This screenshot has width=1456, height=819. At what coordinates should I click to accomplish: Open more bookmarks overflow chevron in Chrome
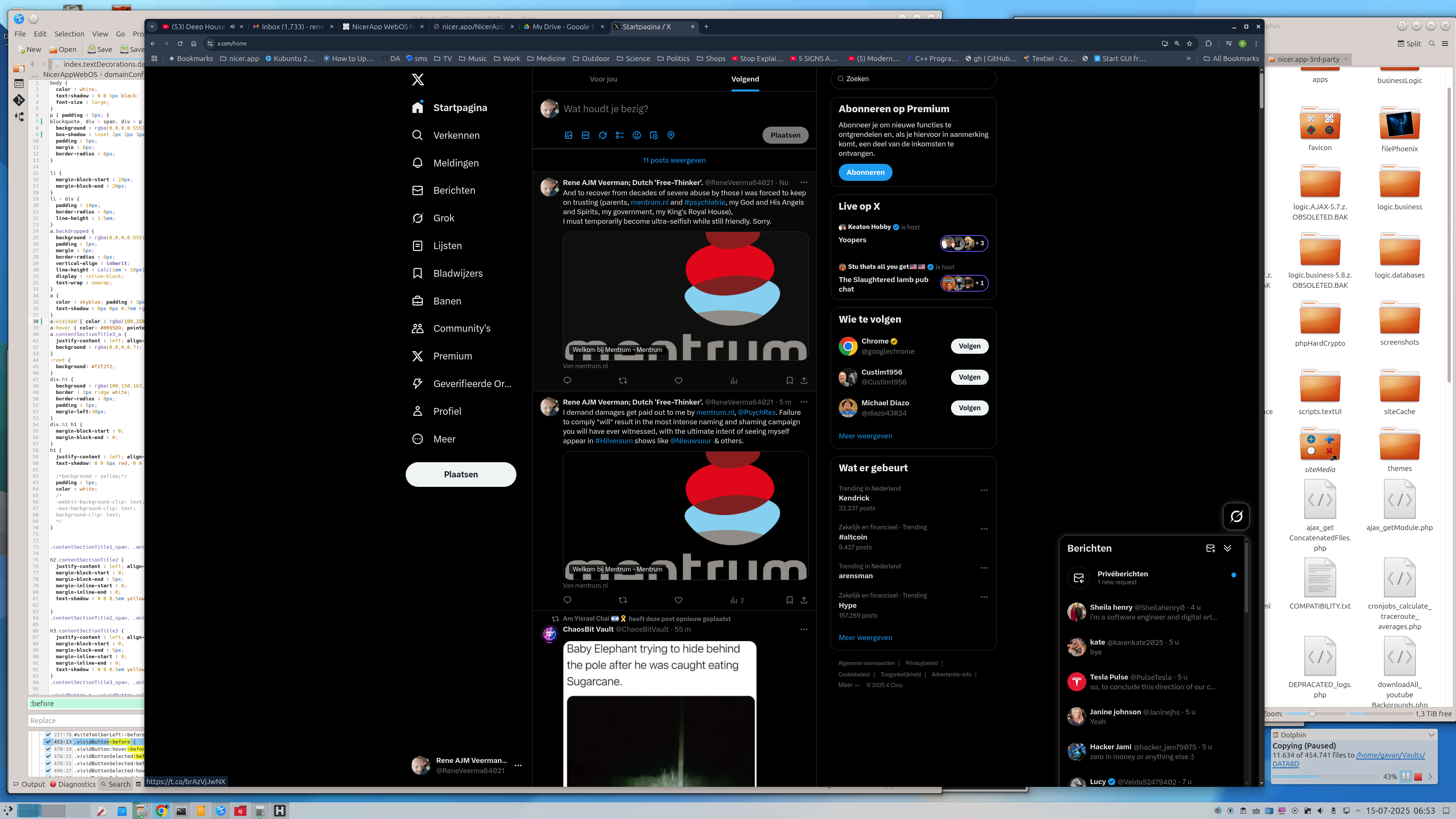click(1189, 59)
